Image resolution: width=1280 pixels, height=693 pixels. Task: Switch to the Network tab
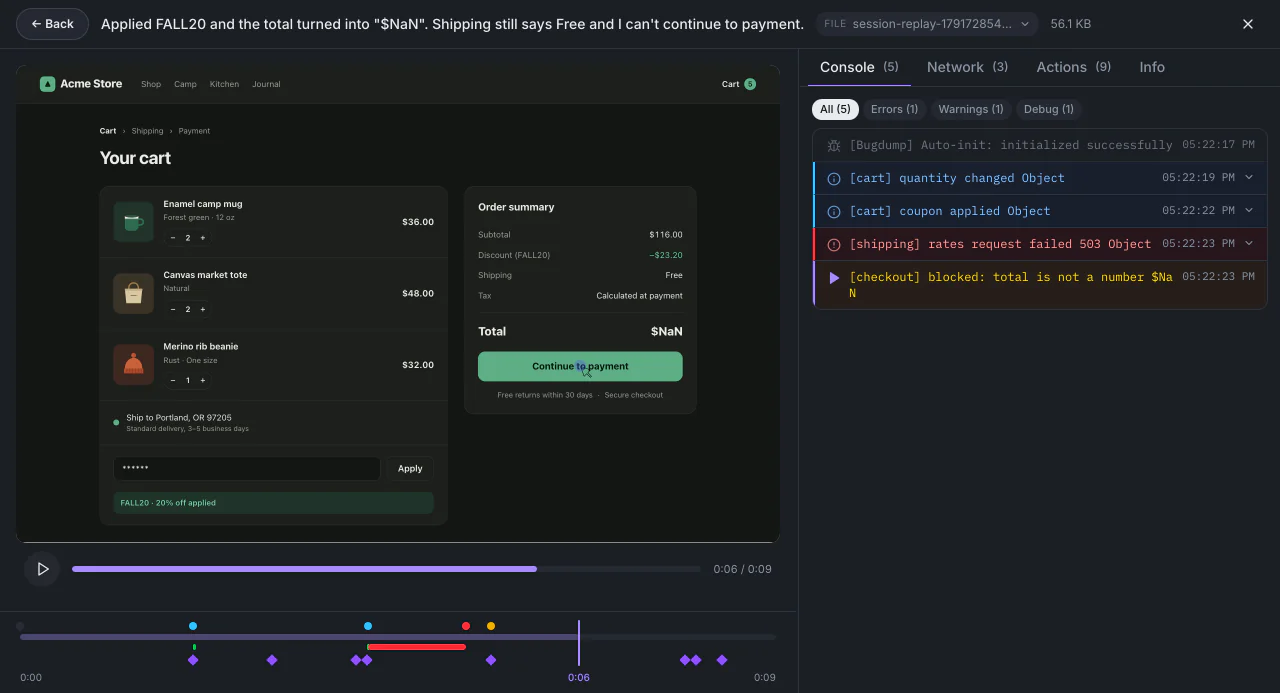[967, 67]
